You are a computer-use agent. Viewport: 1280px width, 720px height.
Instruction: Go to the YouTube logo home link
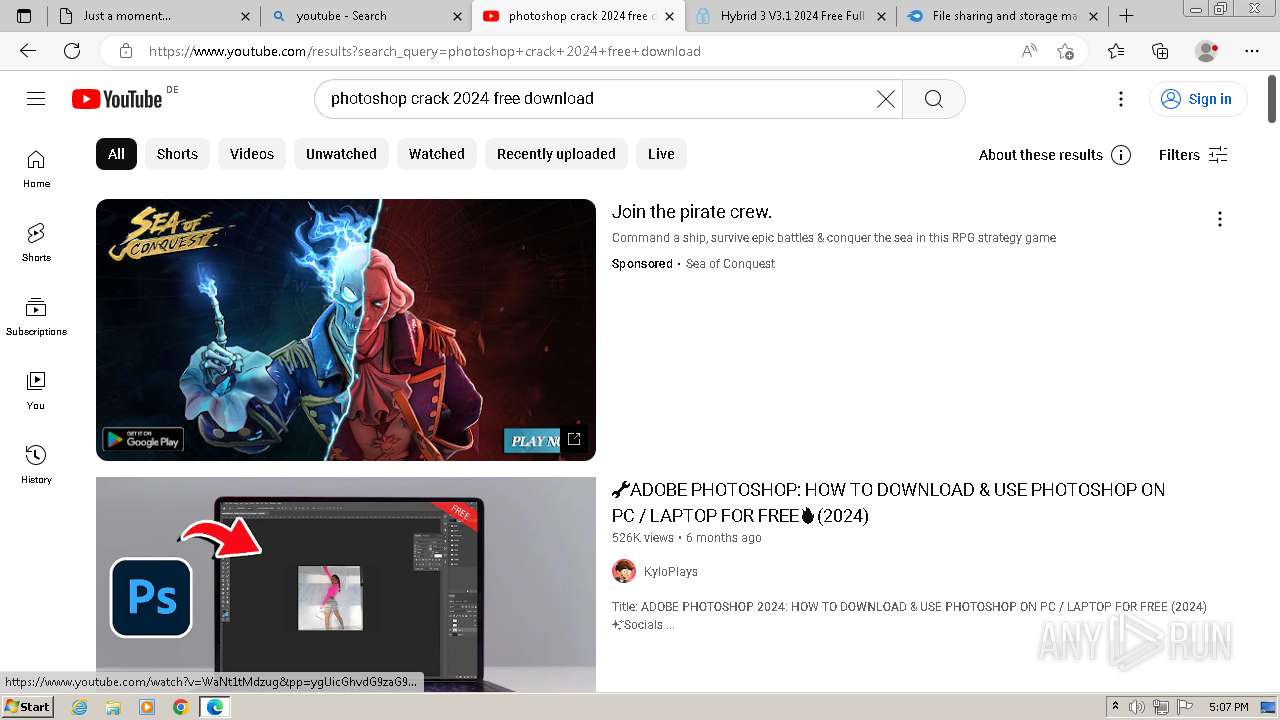117,98
